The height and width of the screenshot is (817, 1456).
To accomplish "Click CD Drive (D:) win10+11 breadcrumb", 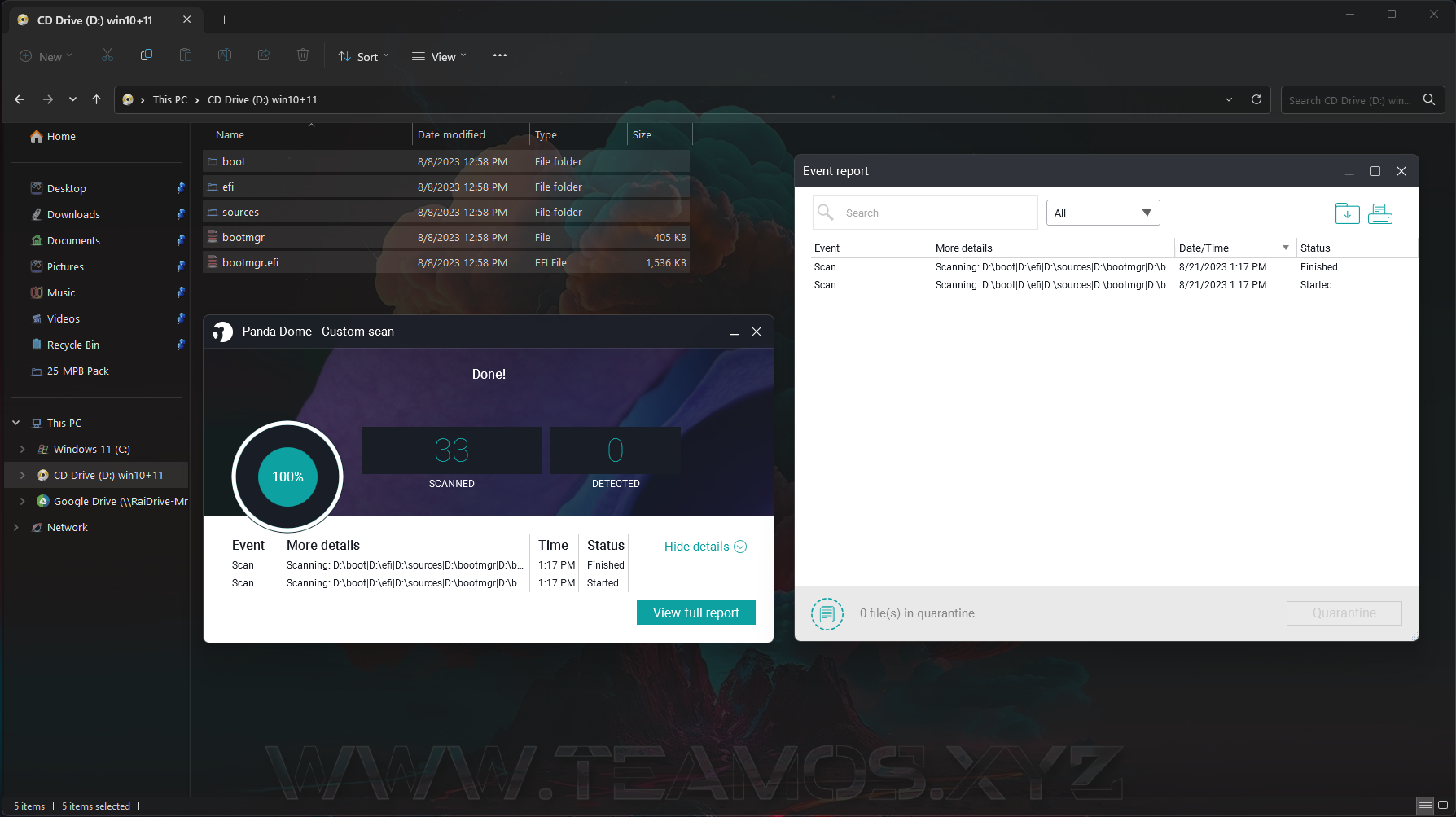I will click(262, 99).
